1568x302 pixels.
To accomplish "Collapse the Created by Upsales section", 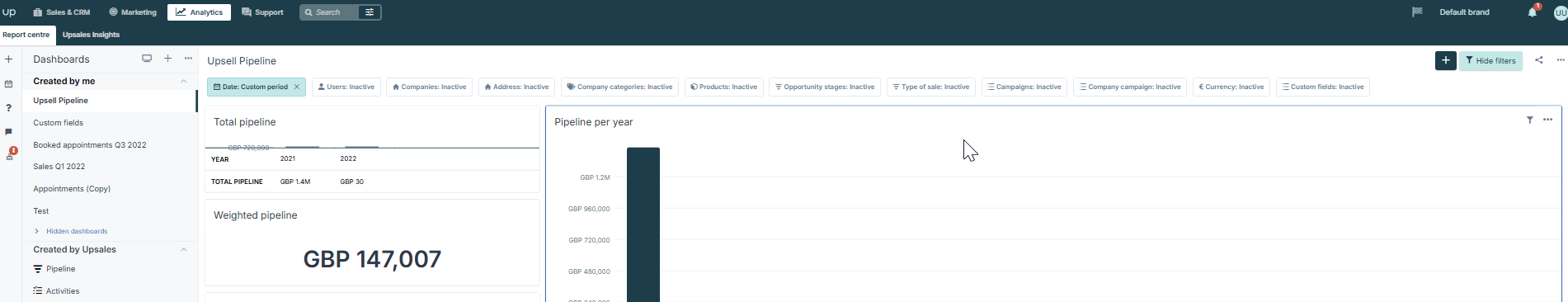I will point(184,249).
